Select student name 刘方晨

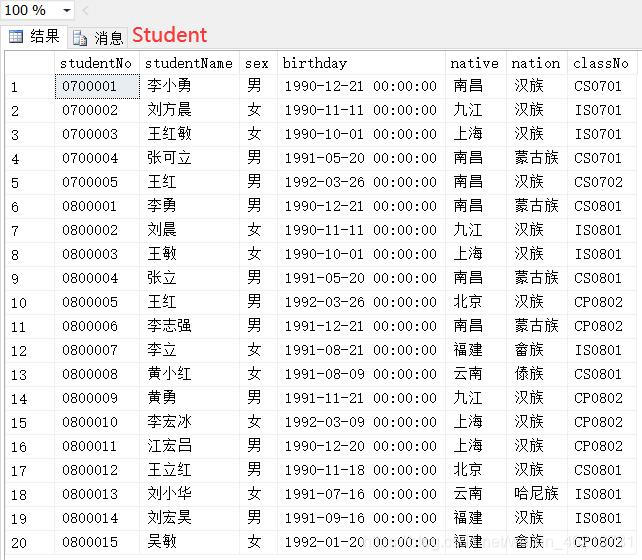(170, 110)
